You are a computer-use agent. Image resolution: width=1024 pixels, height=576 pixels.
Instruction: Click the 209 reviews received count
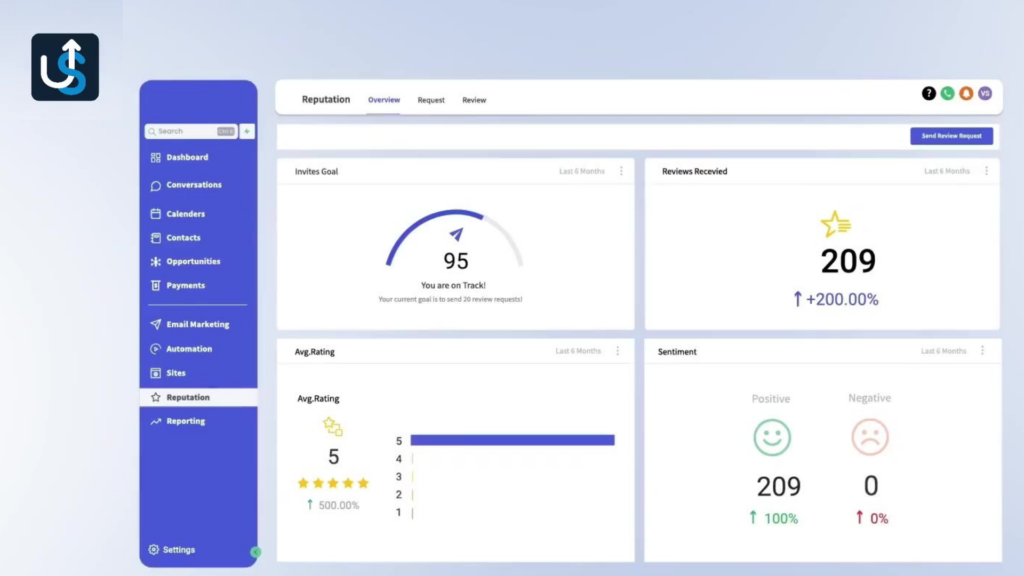848,261
